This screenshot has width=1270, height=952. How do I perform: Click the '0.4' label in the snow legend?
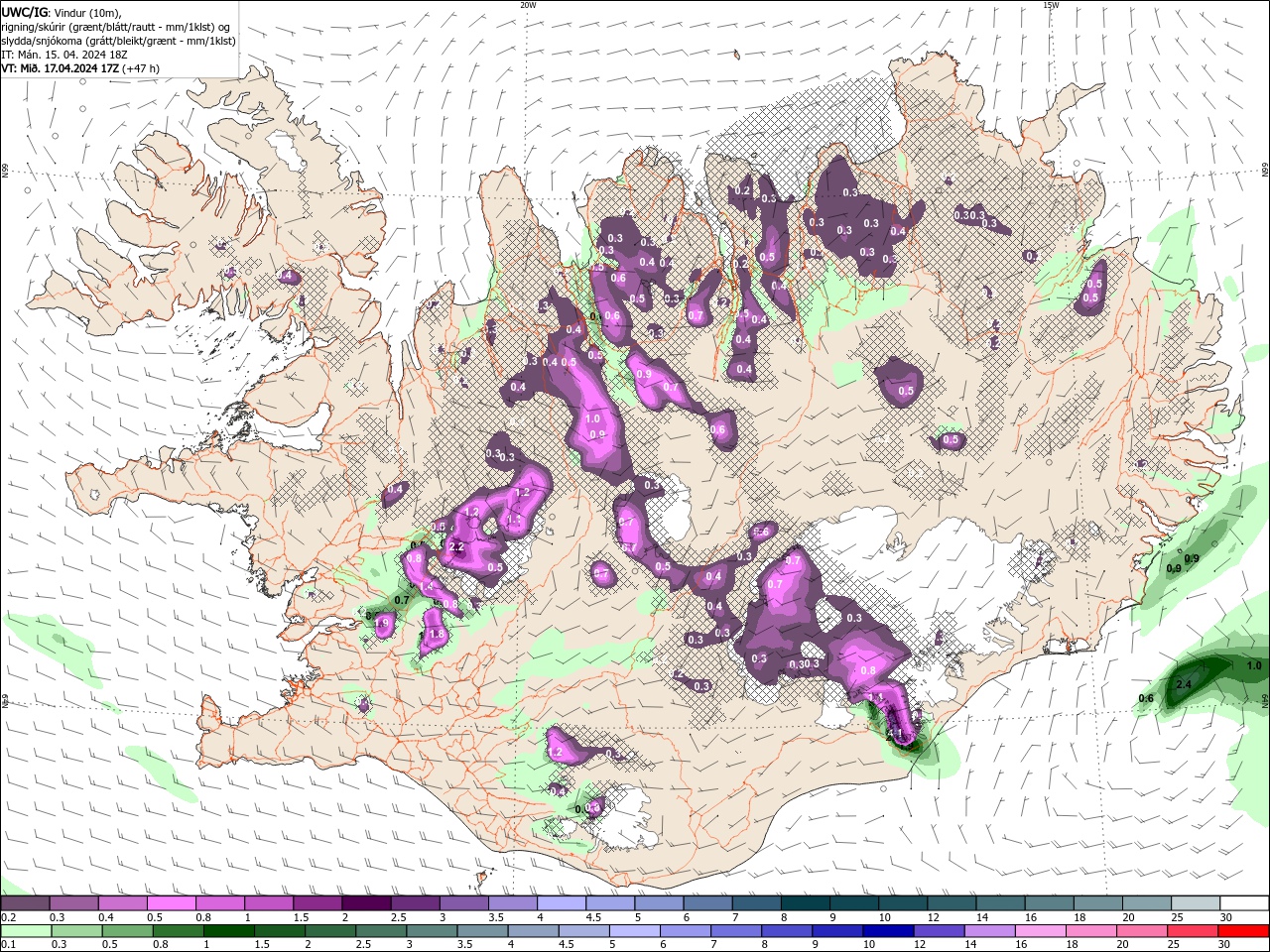click(x=106, y=917)
